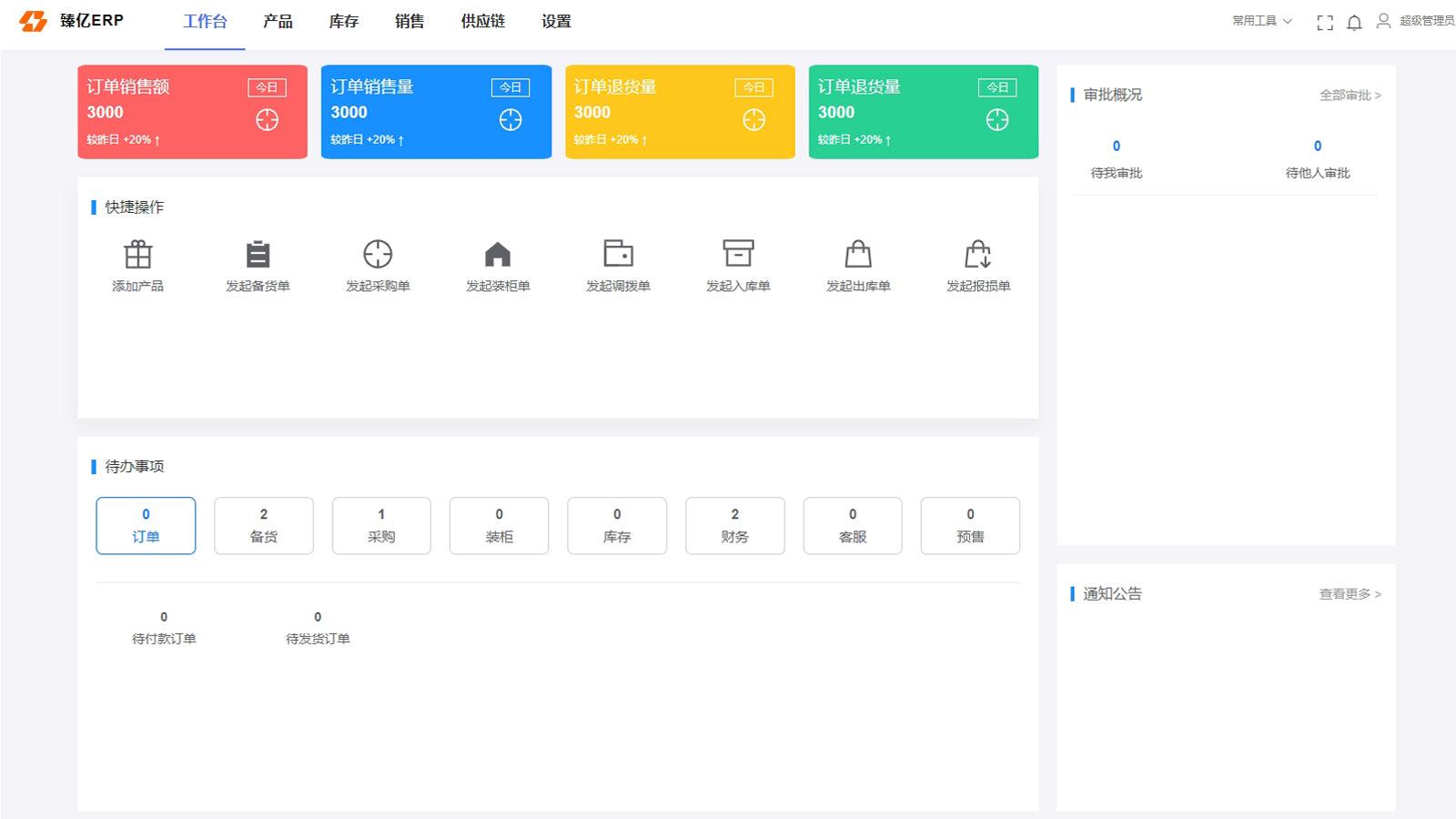
Task: Select the 发起入库单 wallet icon
Action: tap(737, 254)
